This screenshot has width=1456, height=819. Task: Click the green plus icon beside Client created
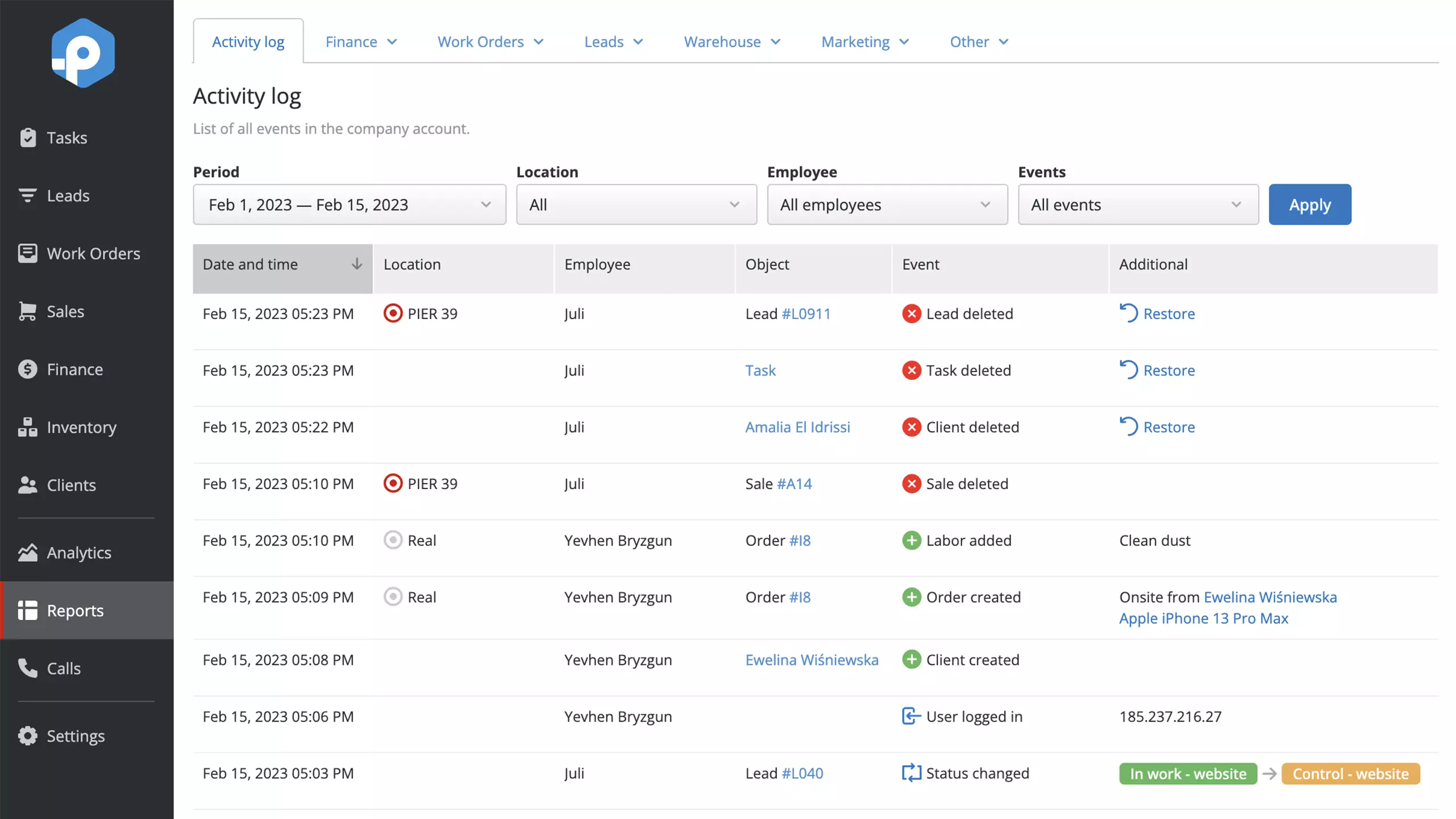coord(911,660)
